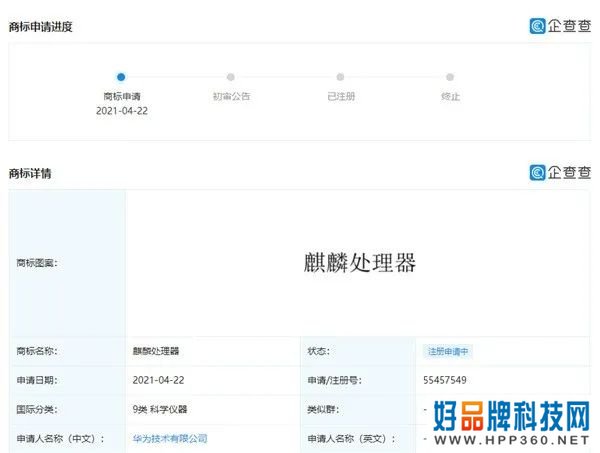Select the application date value 2021-04-22 in table
Screen dimensions: 600x453
click(x=158, y=380)
